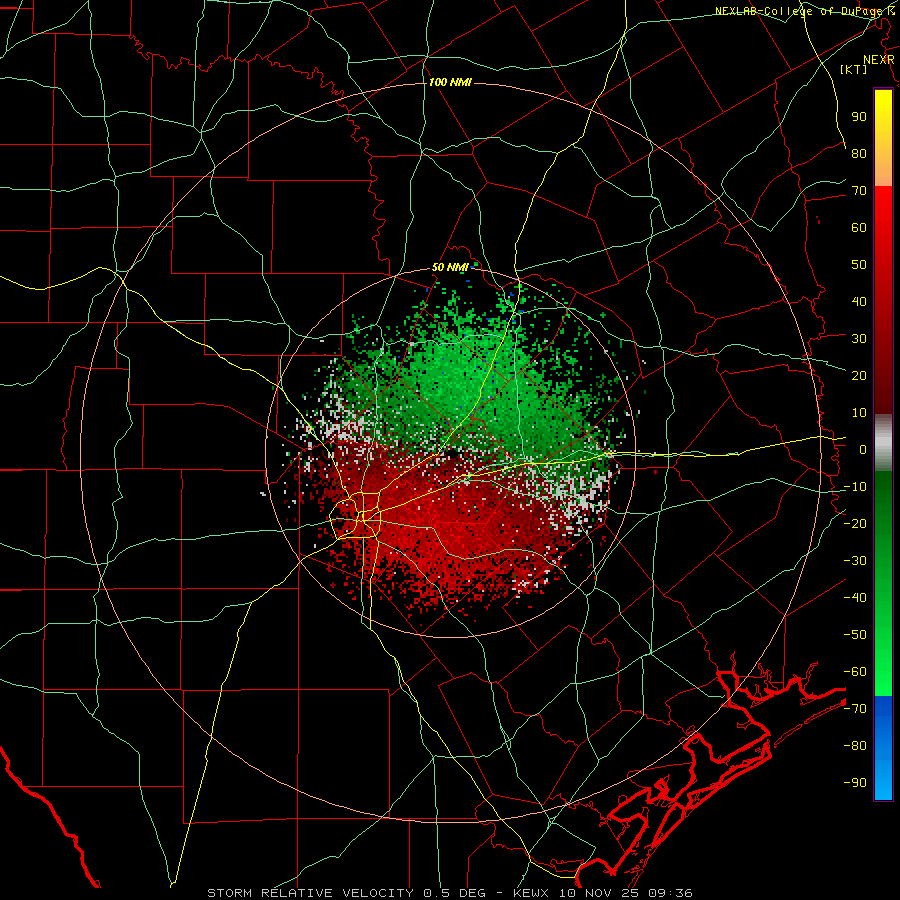This screenshot has width=900, height=900.
Task: Click the 90 value on velocity scale
Action: [859, 117]
